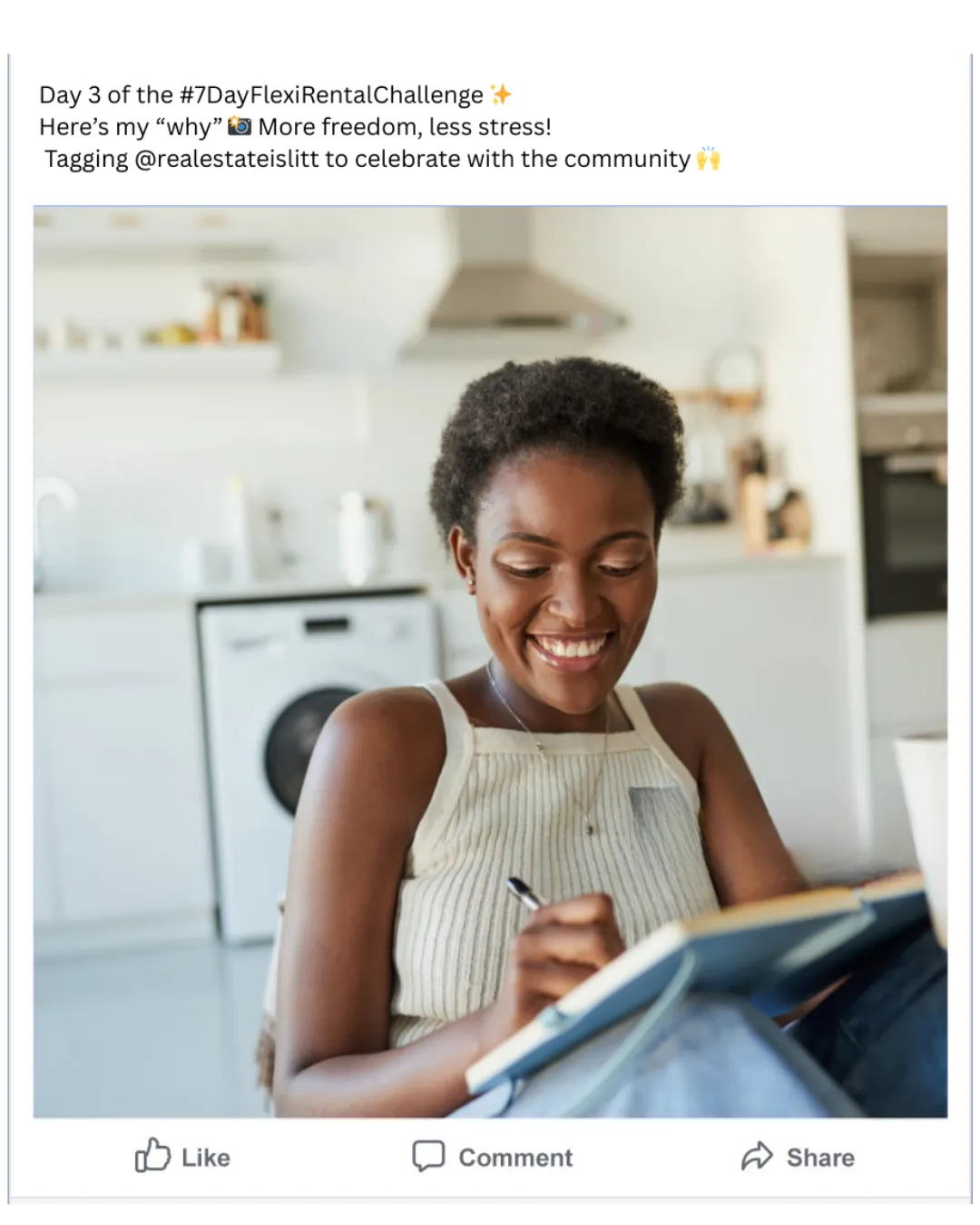Click the washing machine in the photo
The height and width of the screenshot is (1225, 980).
point(313,762)
